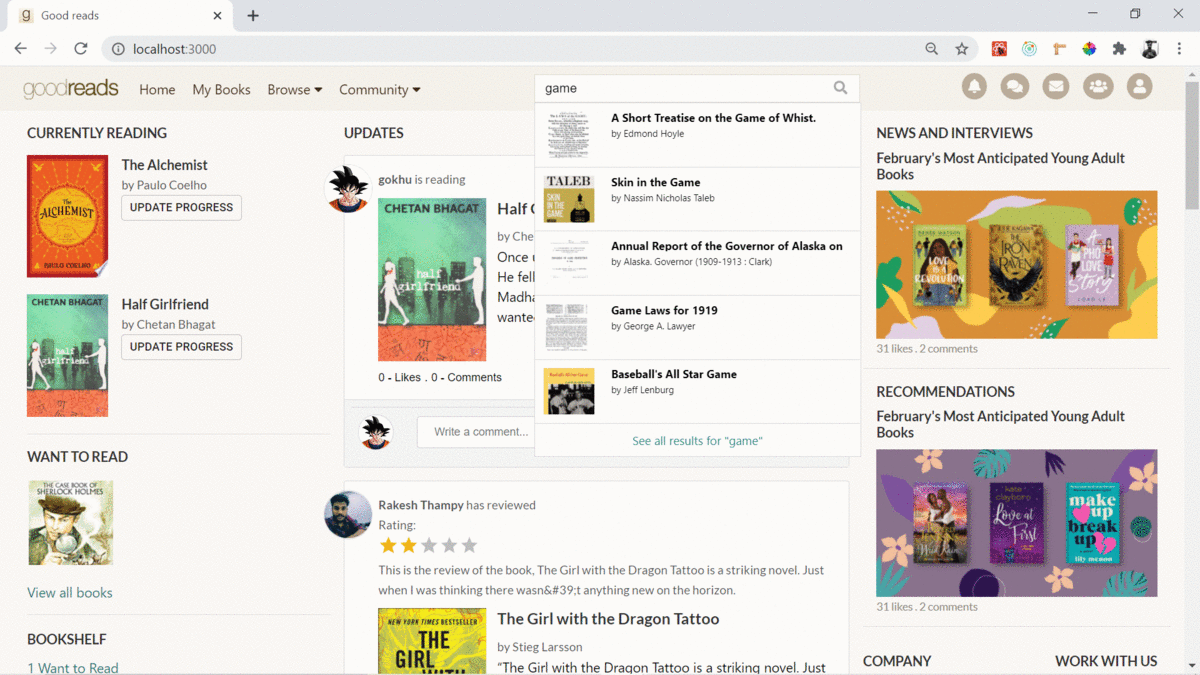This screenshot has height=675, width=1200.
Task: Click the browser address bar
Action: tap(518, 48)
